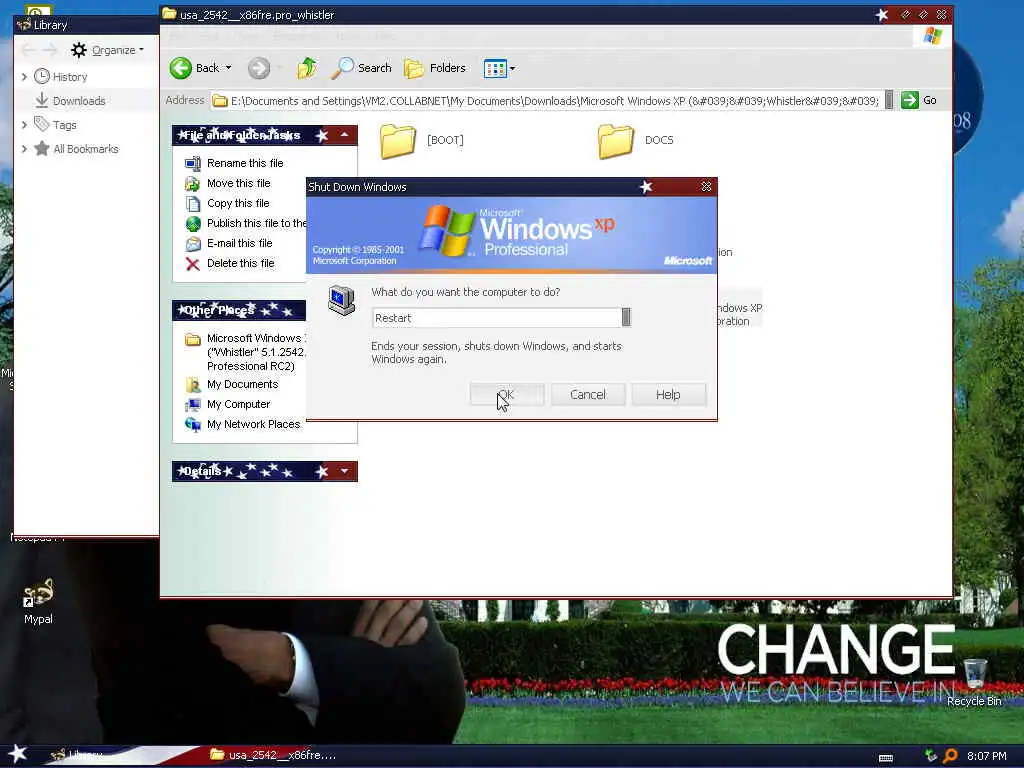This screenshot has width=1024, height=768.
Task: Expand All Bookmarks in Library window
Action: tap(24, 149)
